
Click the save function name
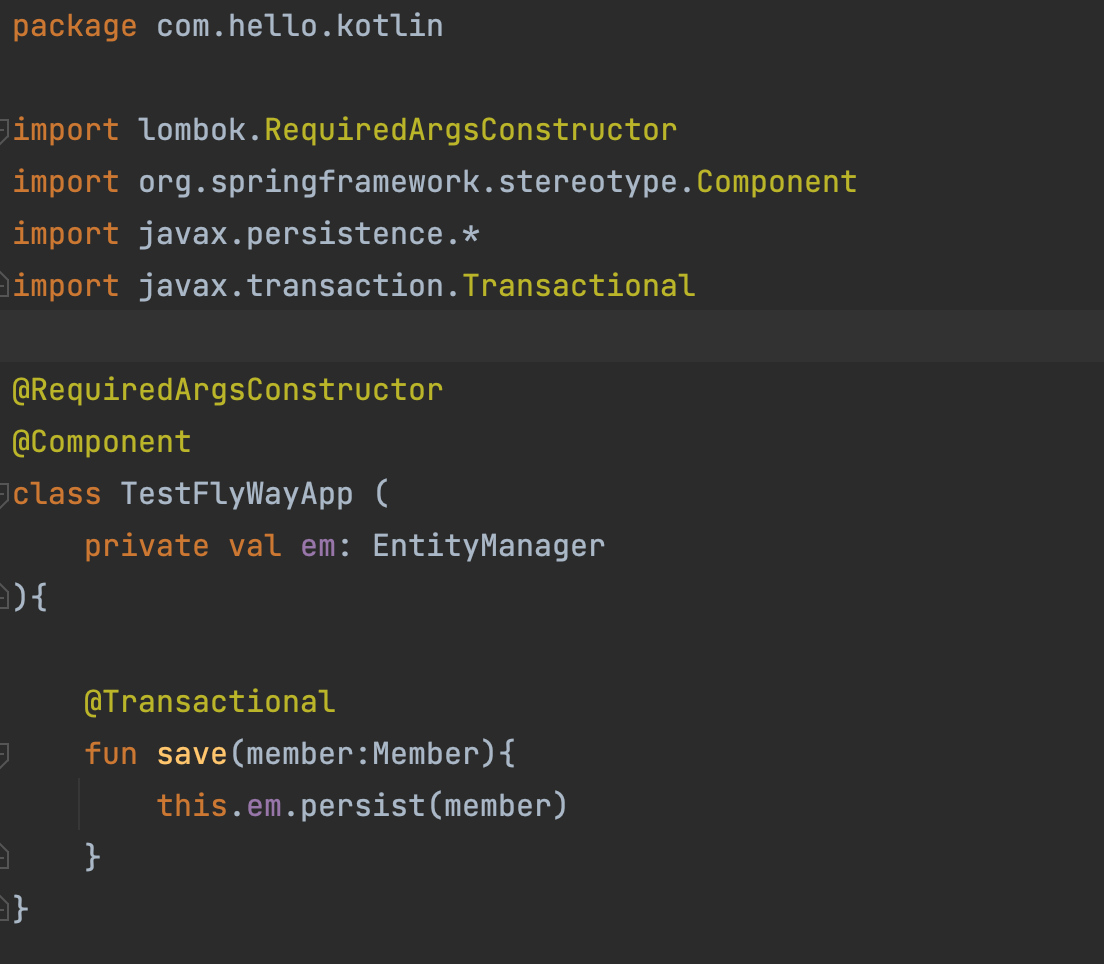point(192,753)
